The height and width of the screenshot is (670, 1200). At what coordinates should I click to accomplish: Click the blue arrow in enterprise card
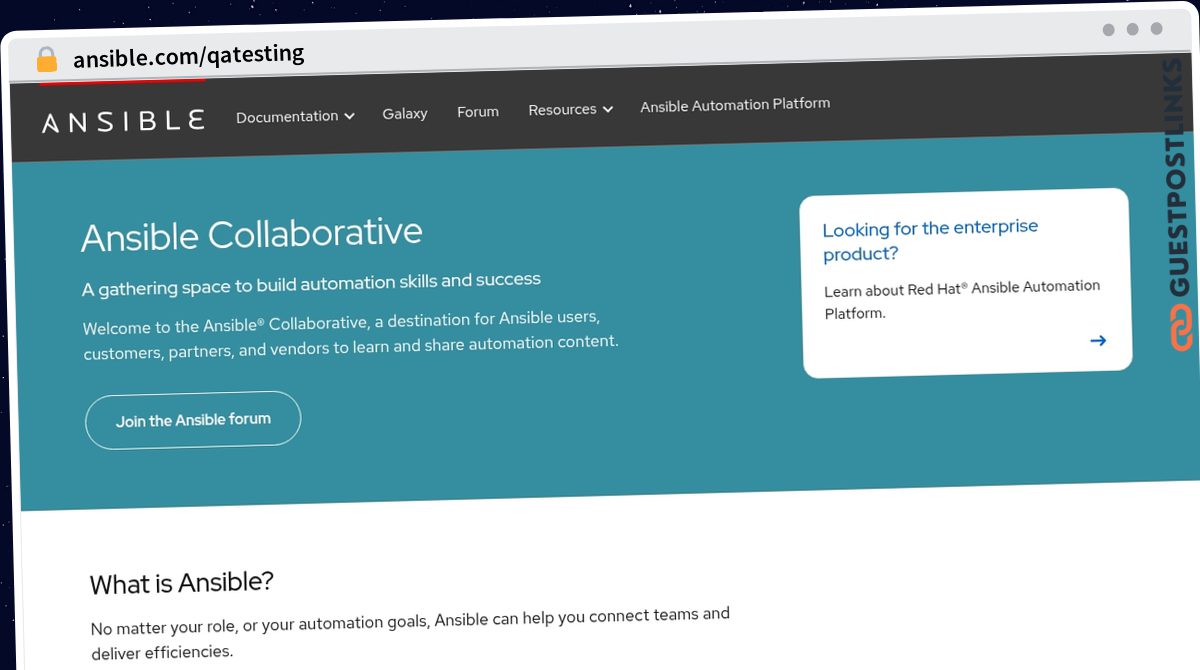[1098, 340]
